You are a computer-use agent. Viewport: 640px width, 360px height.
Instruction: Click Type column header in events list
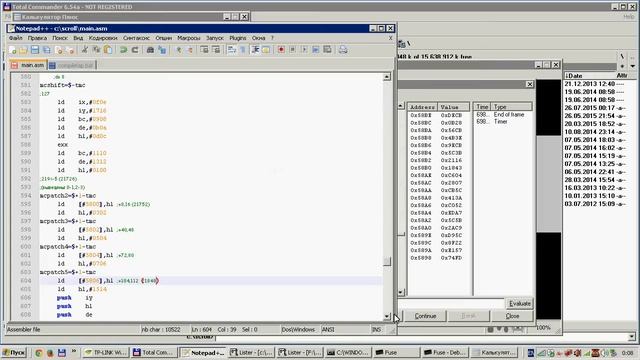click(x=511, y=107)
